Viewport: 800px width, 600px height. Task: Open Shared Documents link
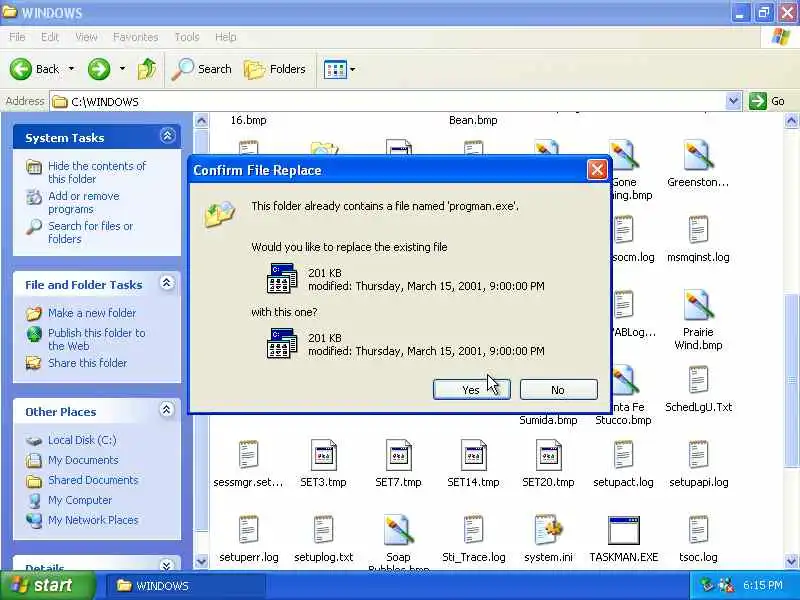pyautogui.click(x=93, y=480)
